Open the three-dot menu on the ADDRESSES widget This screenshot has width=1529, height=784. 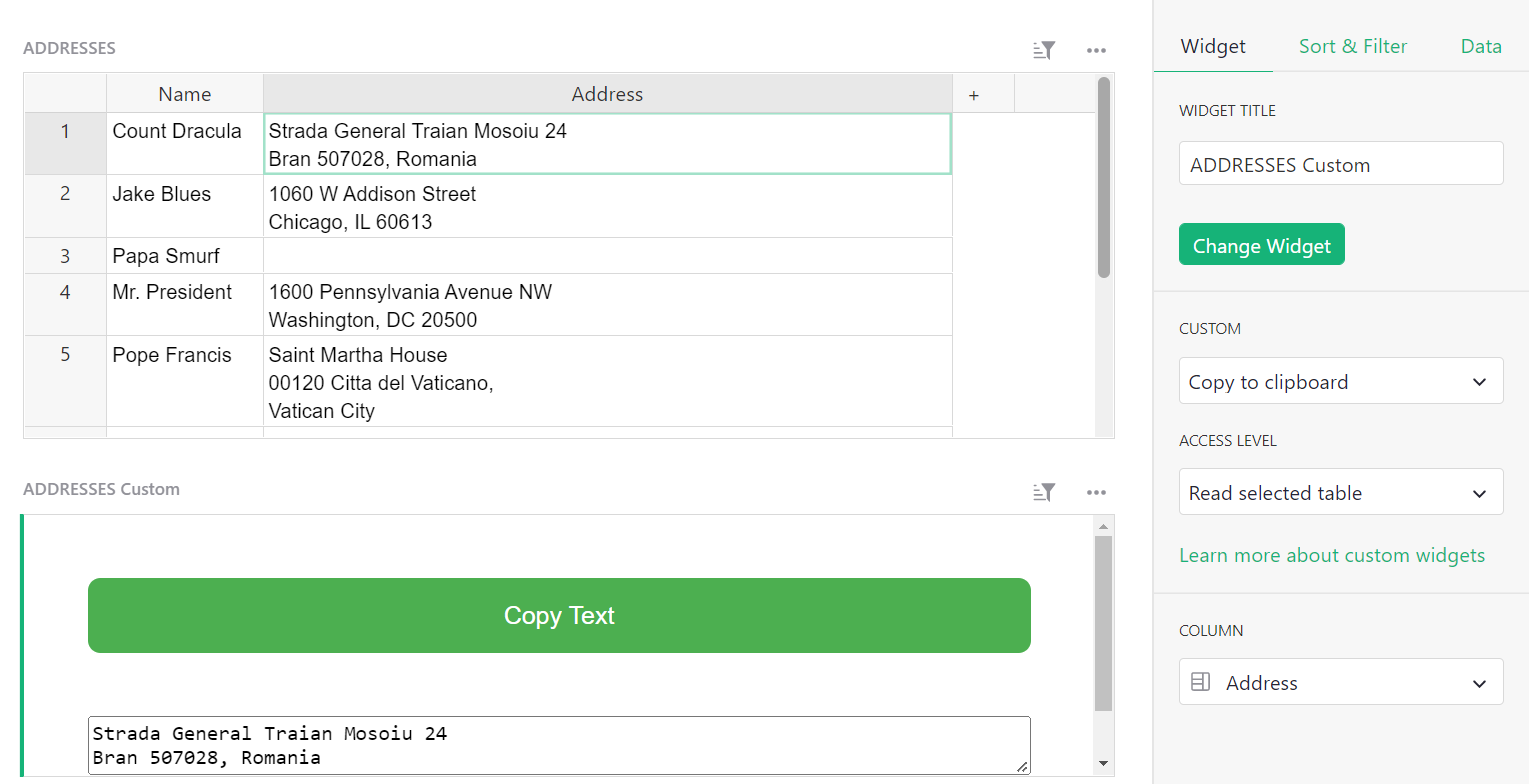[x=1096, y=49]
